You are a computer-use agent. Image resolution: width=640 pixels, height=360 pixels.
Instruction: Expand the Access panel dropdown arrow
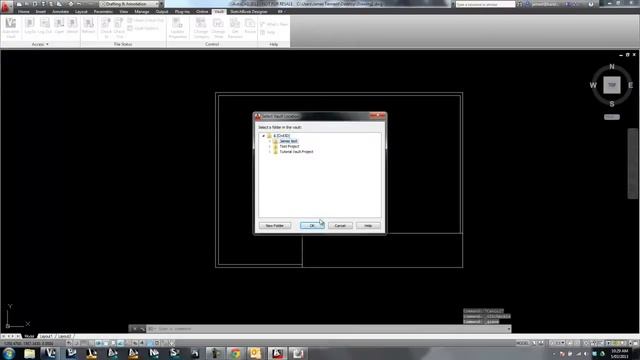(47, 44)
